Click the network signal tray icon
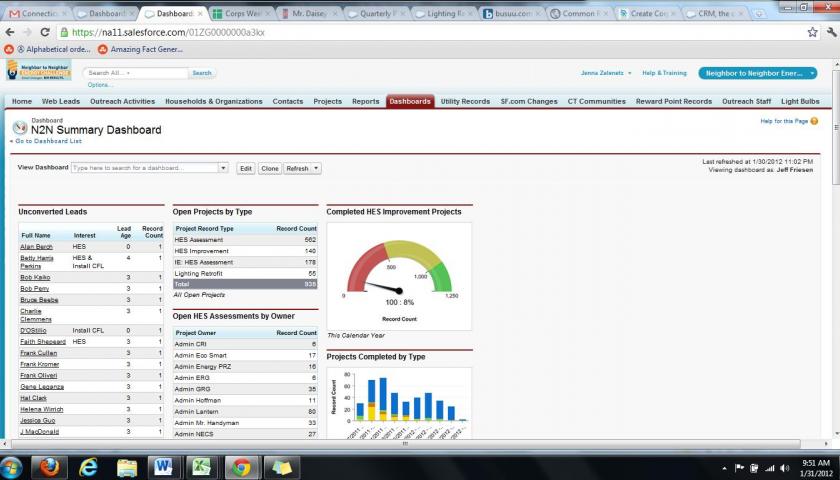The height and width of the screenshot is (480, 840). click(x=770, y=468)
